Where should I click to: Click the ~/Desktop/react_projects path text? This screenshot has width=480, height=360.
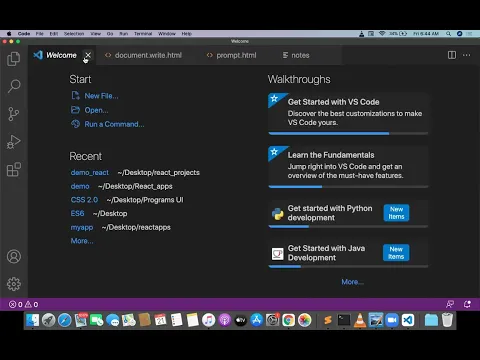point(159,172)
